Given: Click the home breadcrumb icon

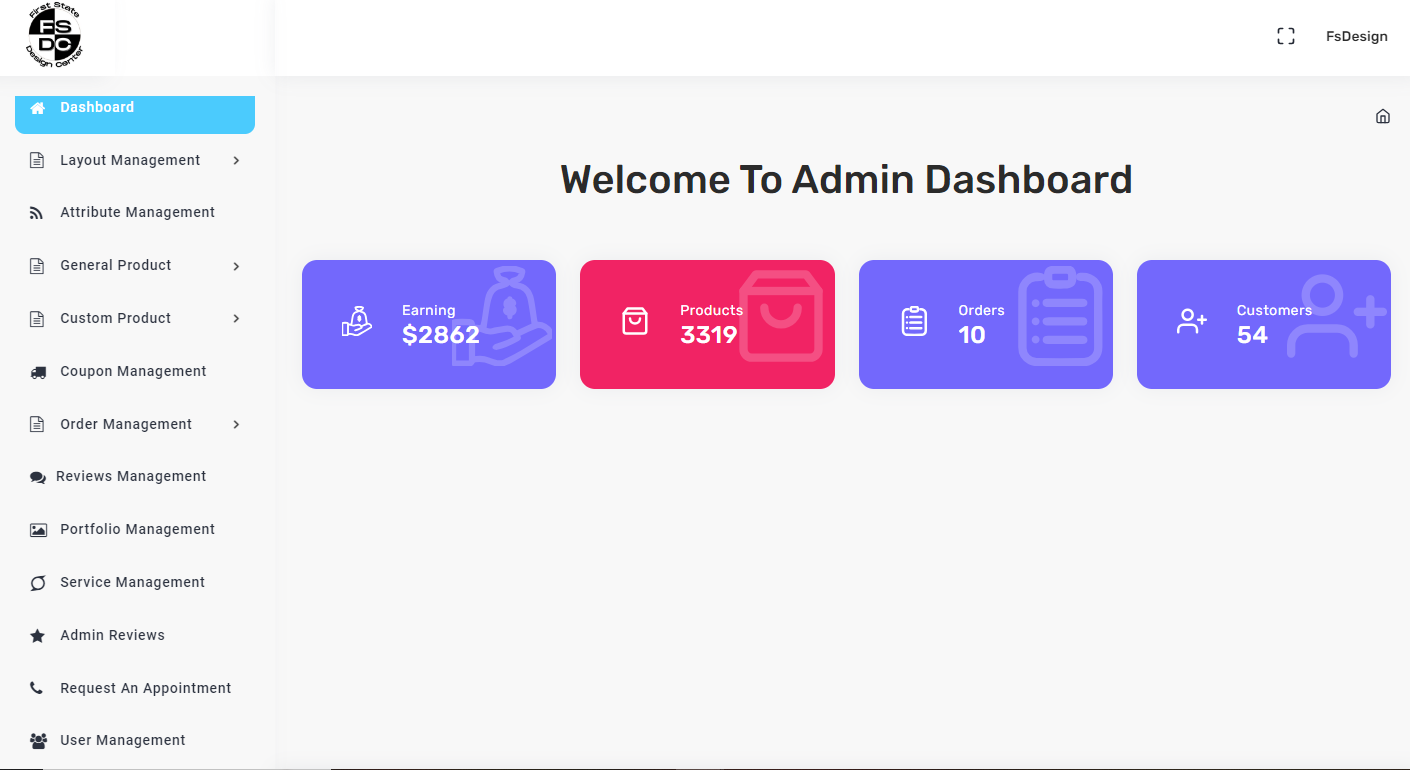Looking at the screenshot, I should click(x=1383, y=116).
